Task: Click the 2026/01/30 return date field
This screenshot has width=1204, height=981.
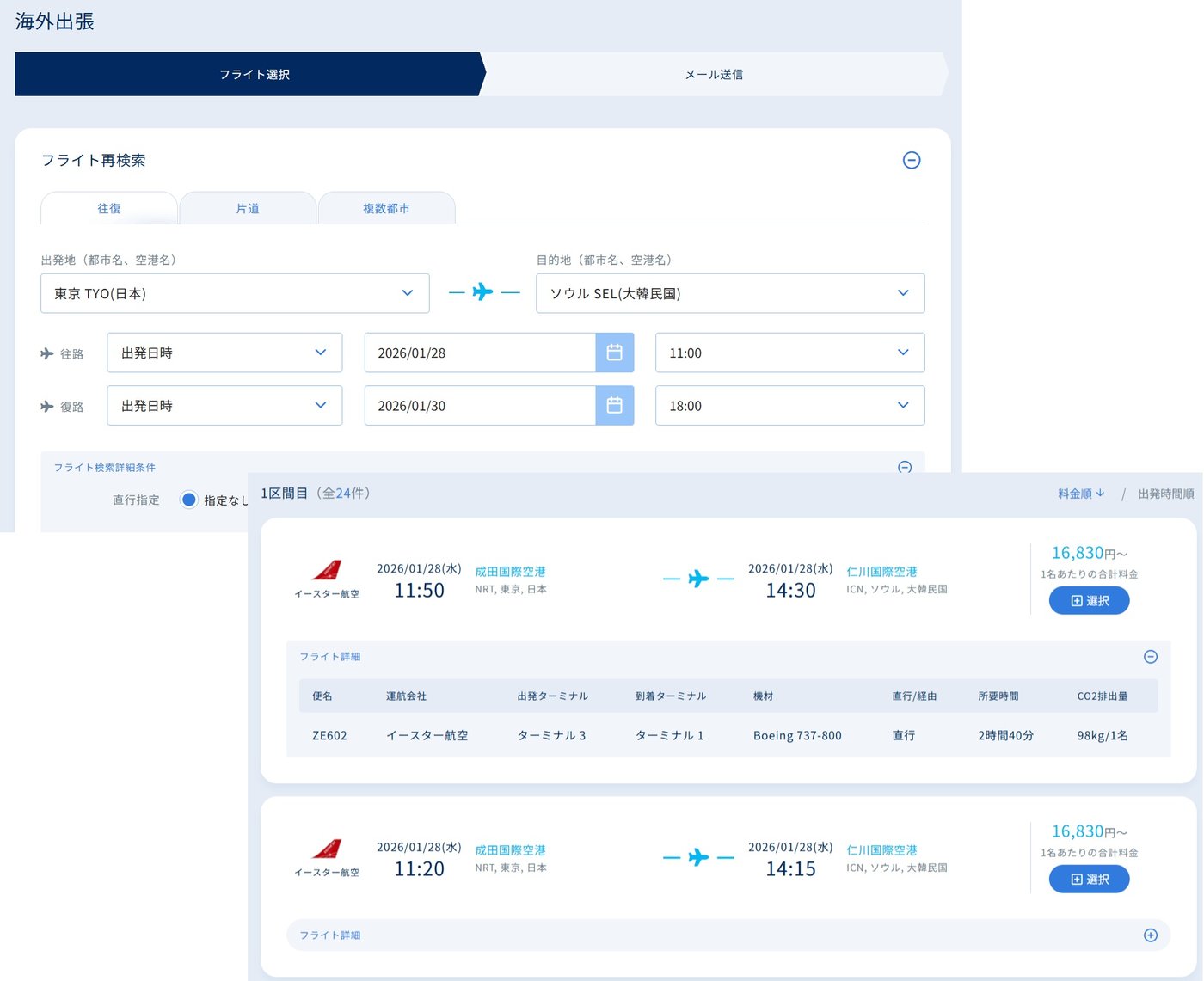Action: tap(480, 406)
